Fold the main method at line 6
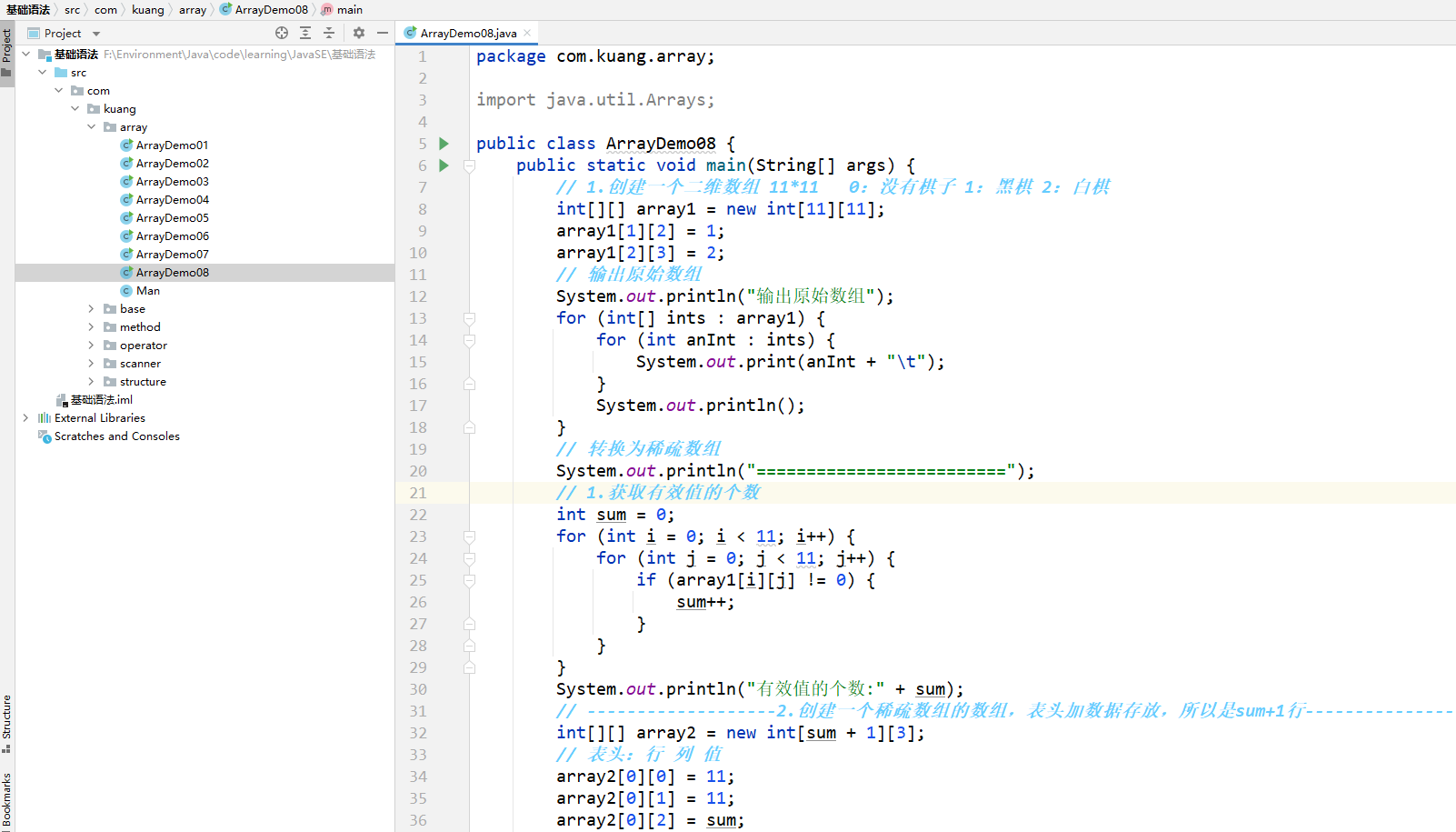This screenshot has height=832, width=1456. pyautogui.click(x=469, y=165)
